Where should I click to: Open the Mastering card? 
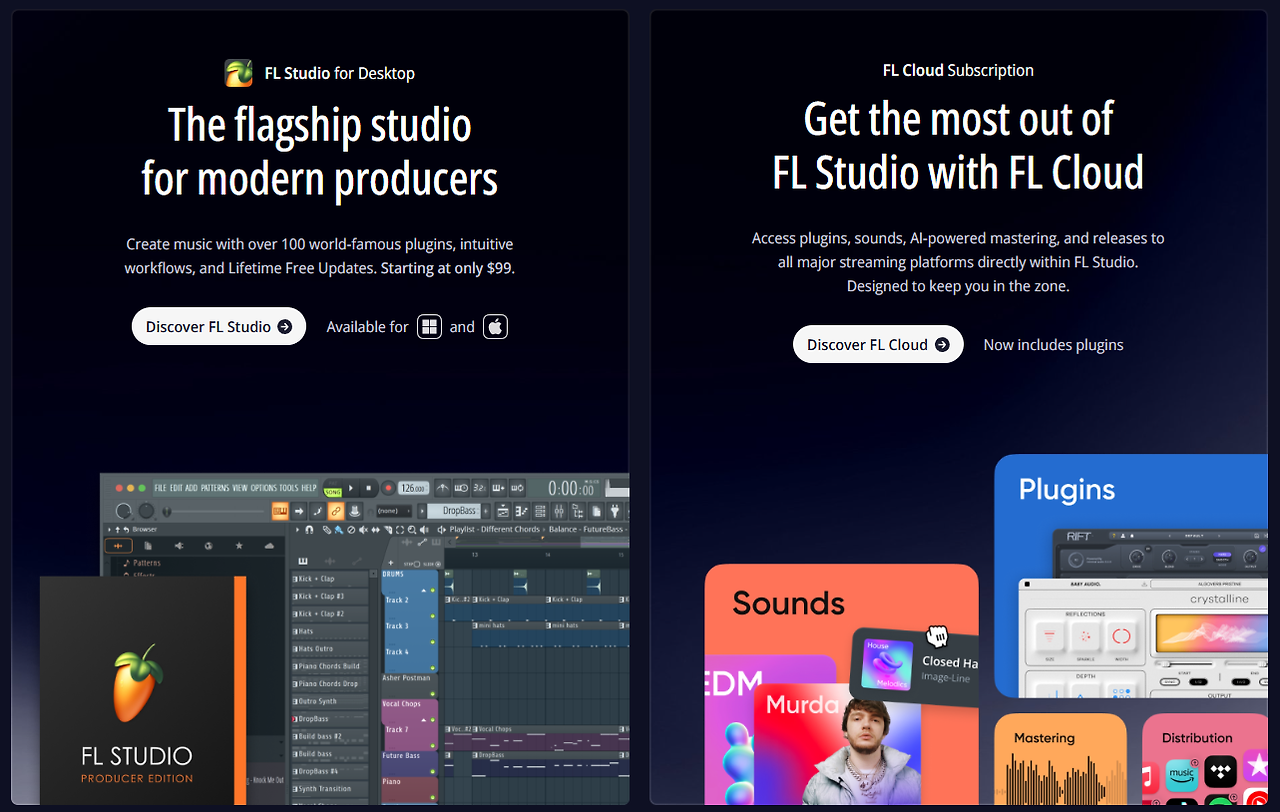click(1060, 759)
